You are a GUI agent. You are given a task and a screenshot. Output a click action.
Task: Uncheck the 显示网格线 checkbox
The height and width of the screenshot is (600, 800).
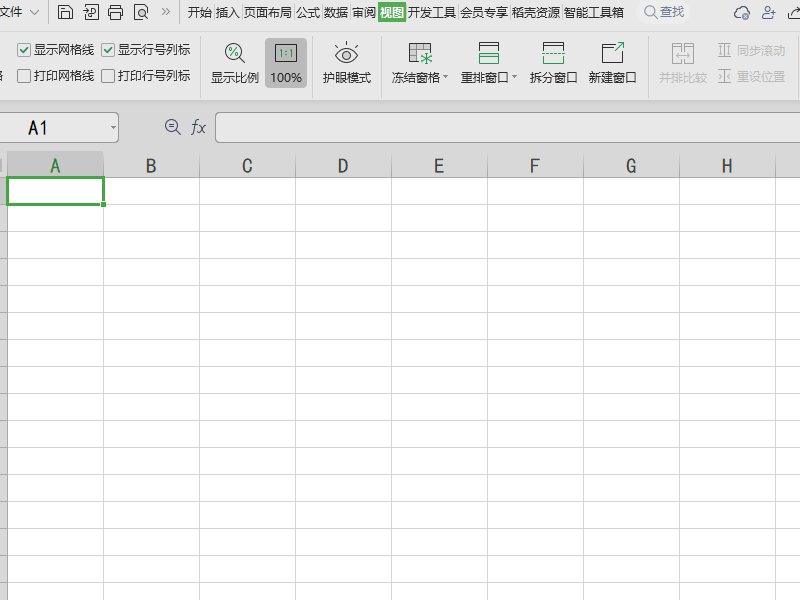(25, 49)
